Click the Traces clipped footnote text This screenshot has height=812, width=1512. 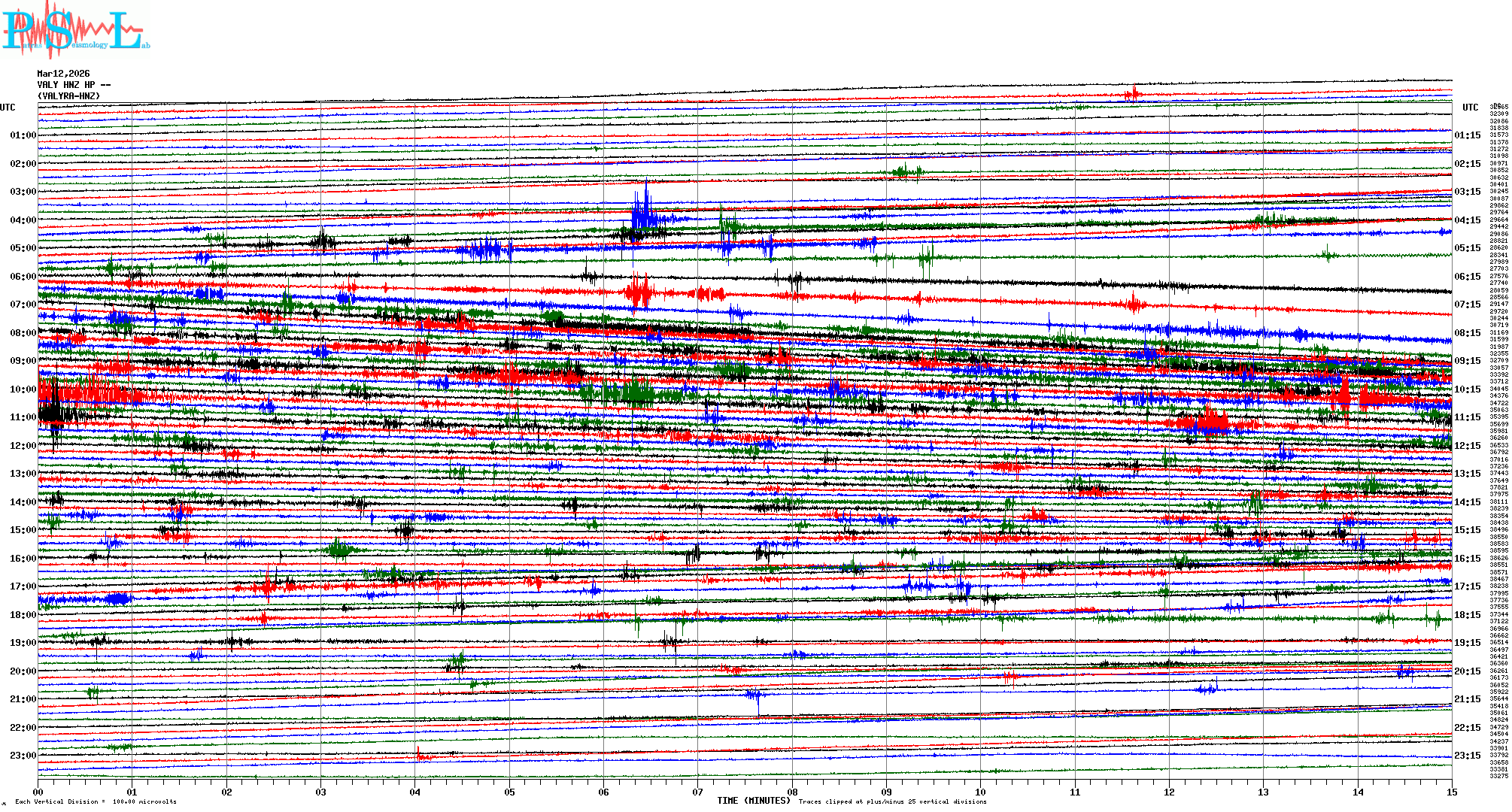tap(892, 801)
